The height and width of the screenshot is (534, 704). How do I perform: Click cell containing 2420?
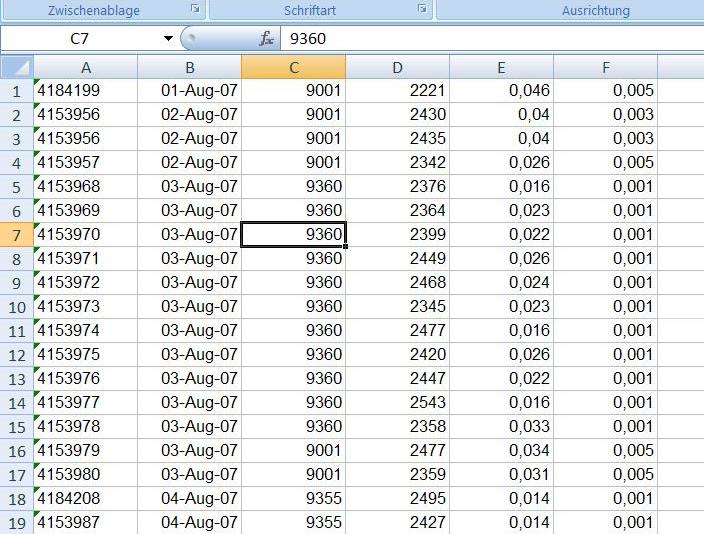point(397,355)
